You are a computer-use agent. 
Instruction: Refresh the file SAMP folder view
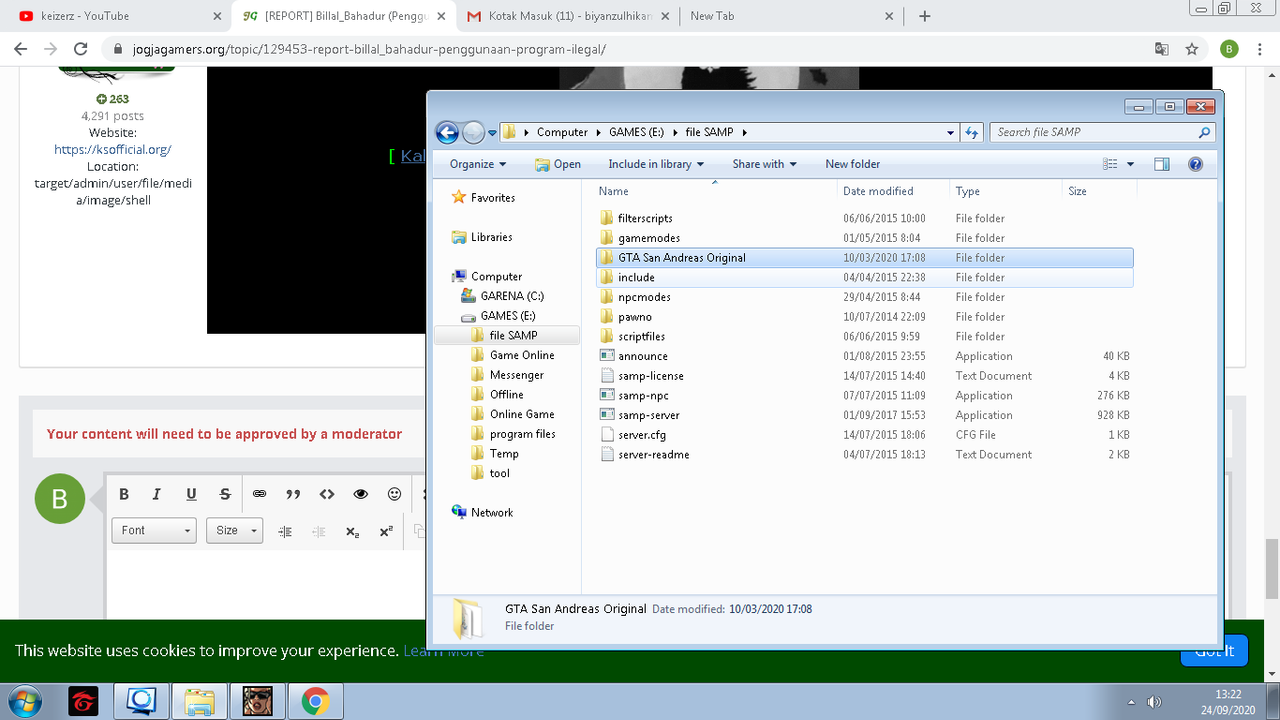tap(971, 132)
